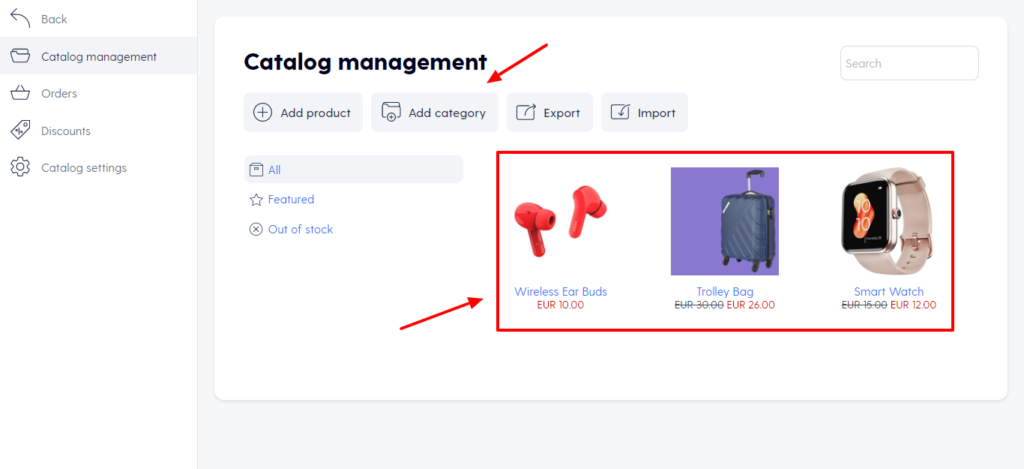The image size is (1024, 469).
Task: Click the struck-through EUR 30.00 price
Action: click(699, 304)
